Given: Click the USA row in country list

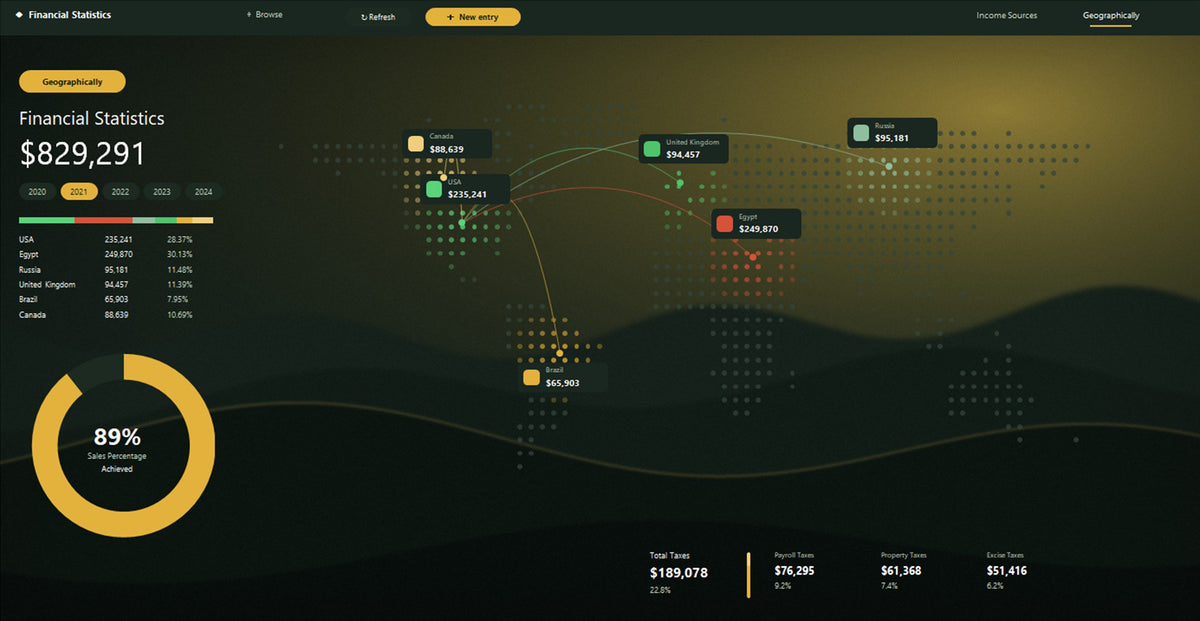Looking at the screenshot, I should click(x=107, y=240).
